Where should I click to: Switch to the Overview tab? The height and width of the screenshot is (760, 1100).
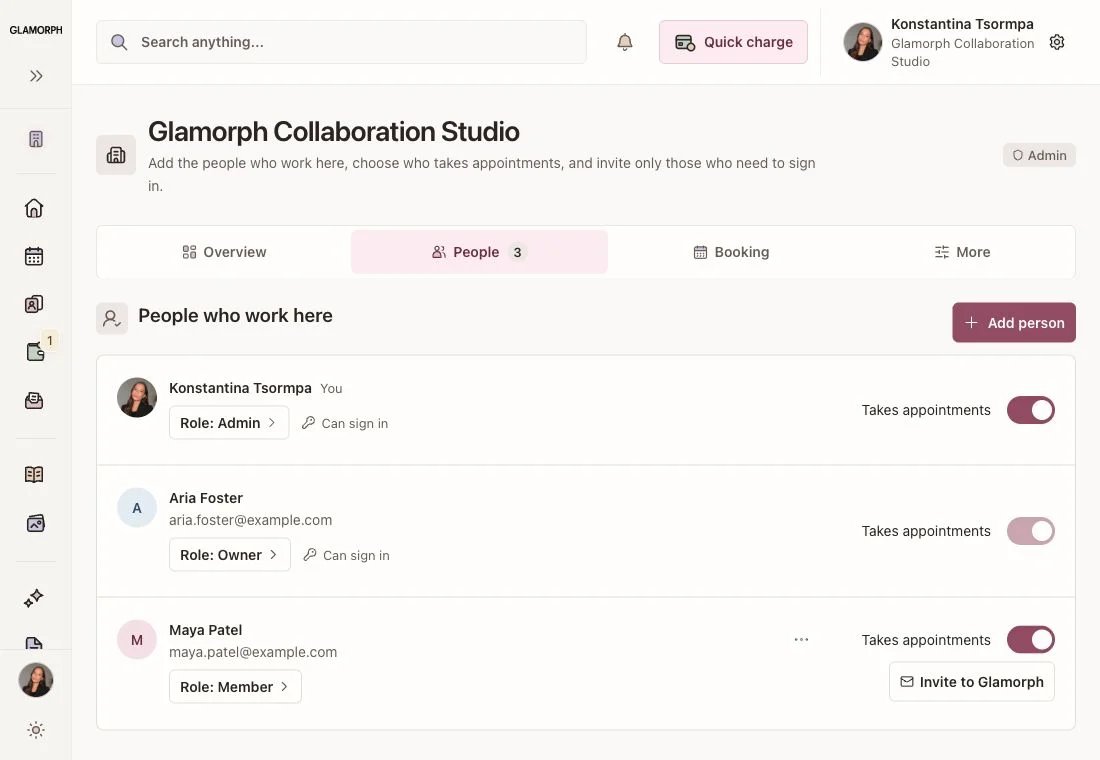(224, 252)
